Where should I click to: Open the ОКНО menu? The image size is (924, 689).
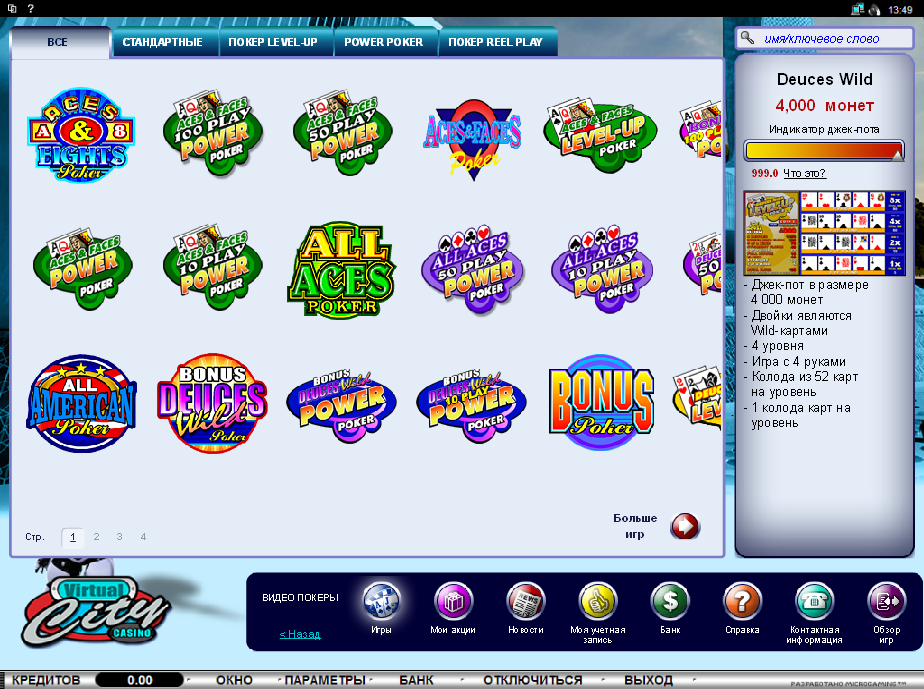pyautogui.click(x=234, y=680)
